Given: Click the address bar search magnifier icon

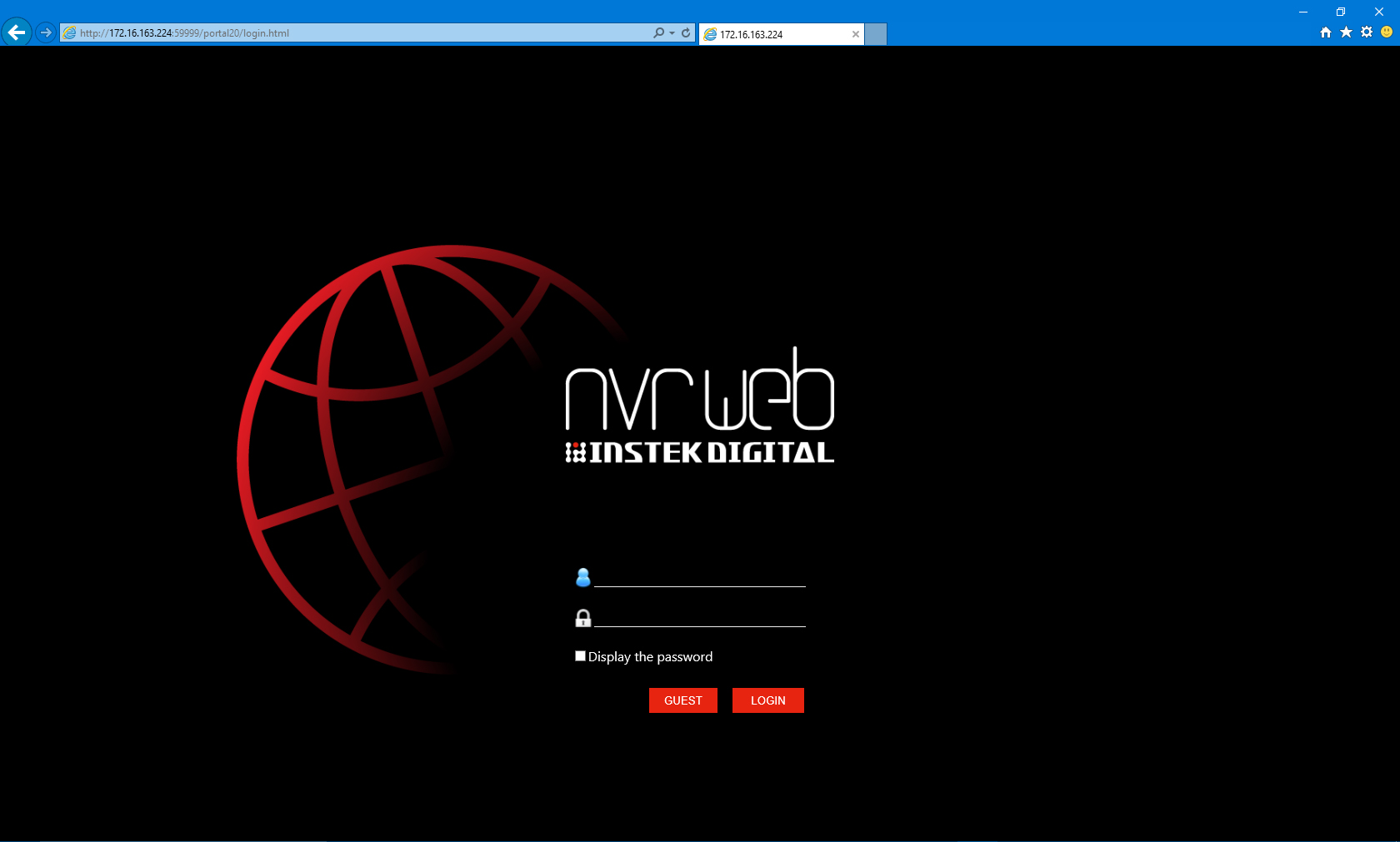Looking at the screenshot, I should tap(658, 33).
